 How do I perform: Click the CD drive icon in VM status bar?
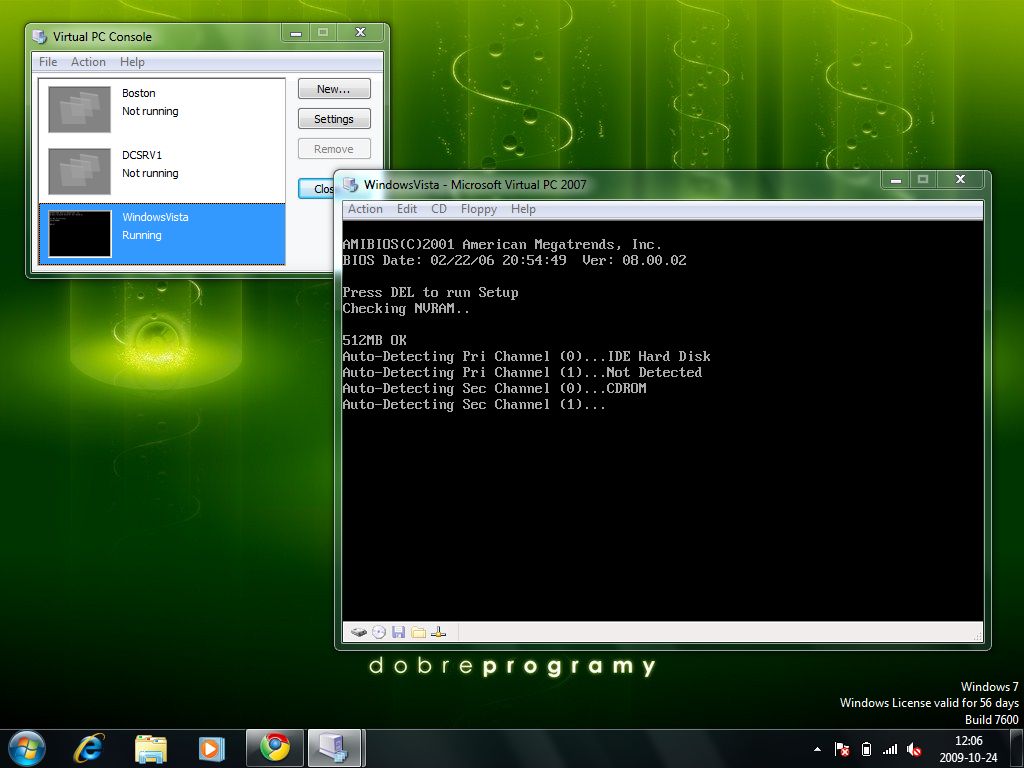click(379, 632)
